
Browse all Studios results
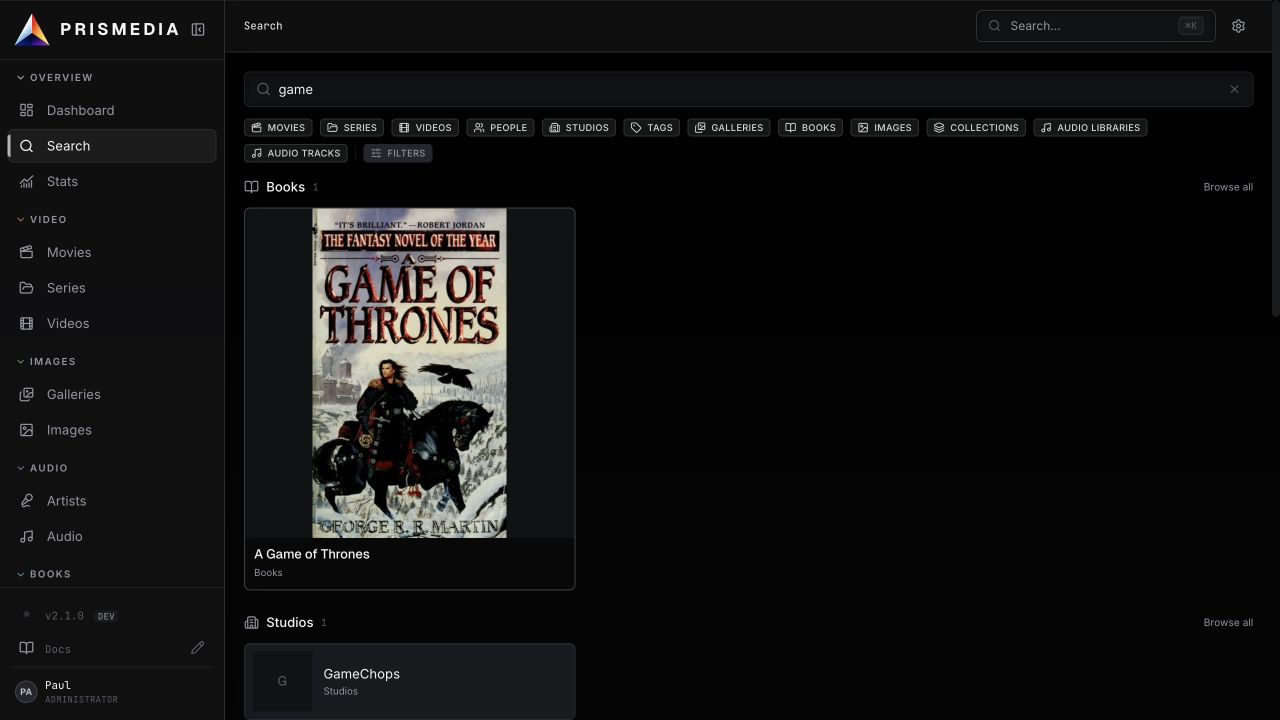1228,622
